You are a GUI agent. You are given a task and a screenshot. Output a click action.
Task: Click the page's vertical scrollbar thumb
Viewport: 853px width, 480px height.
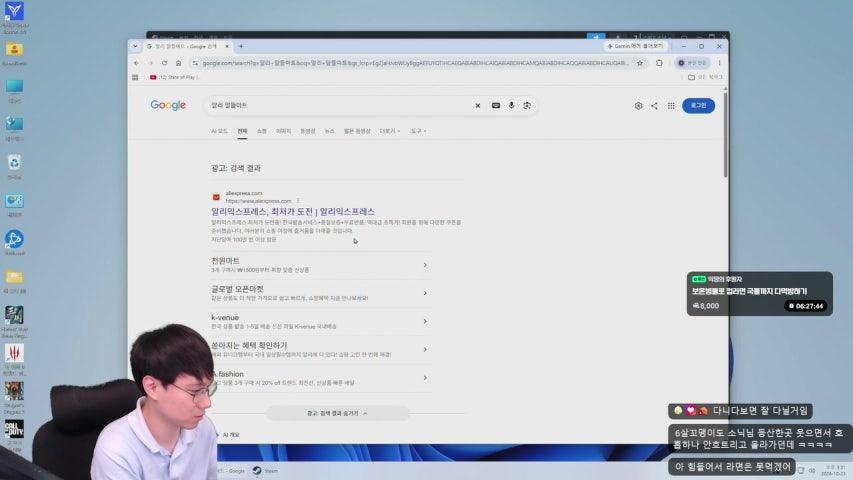pos(725,133)
